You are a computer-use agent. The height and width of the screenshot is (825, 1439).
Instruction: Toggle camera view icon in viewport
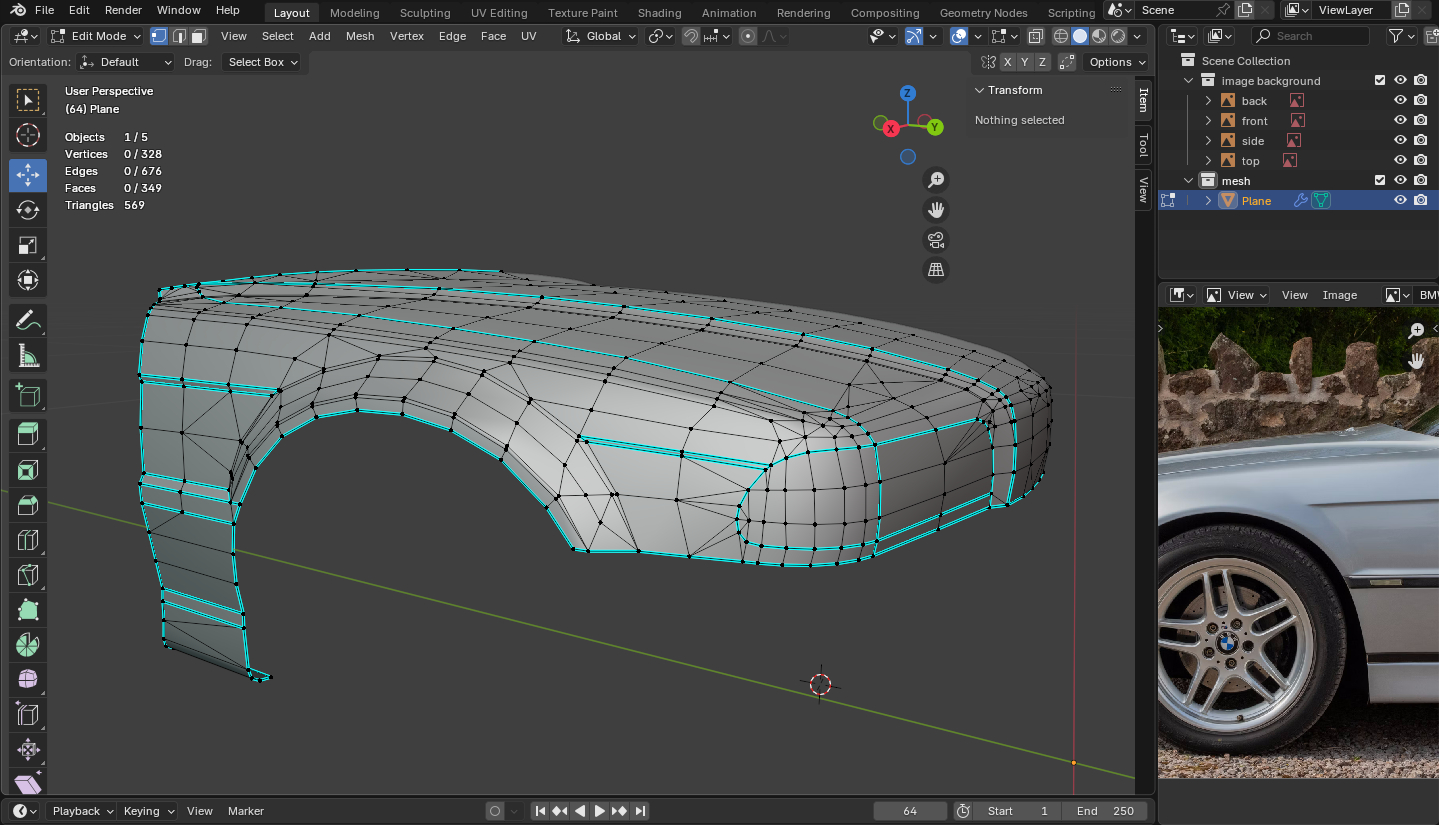click(x=936, y=240)
